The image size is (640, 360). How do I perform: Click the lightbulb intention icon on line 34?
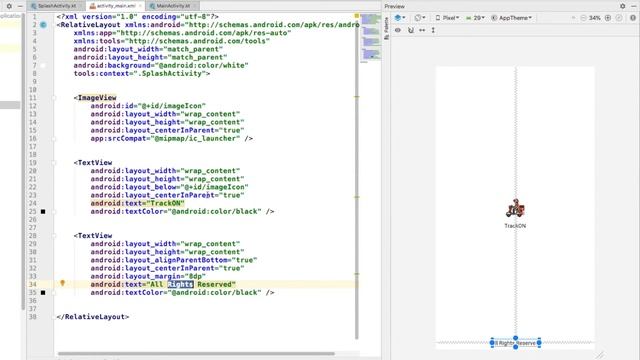click(62, 283)
